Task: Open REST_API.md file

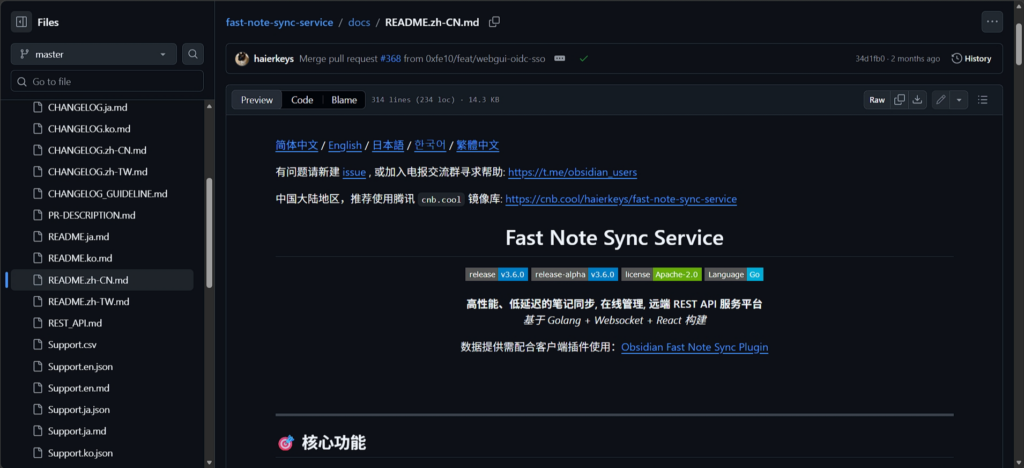Action: point(74,322)
